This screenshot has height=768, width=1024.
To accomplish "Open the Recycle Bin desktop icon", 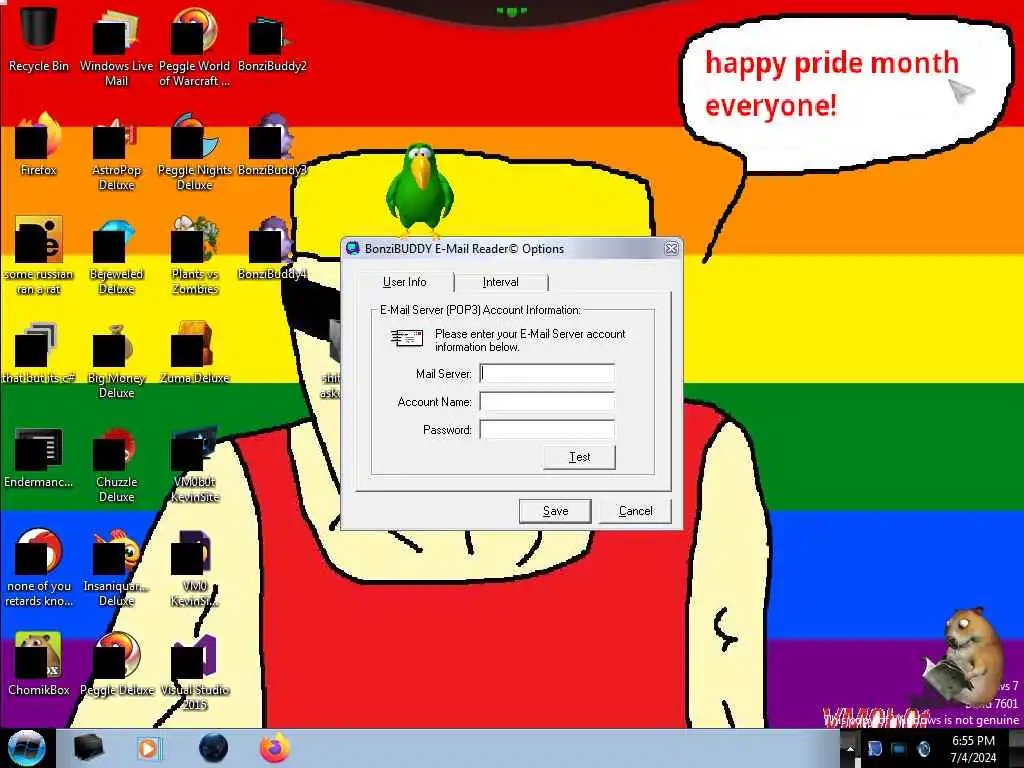I will tap(39, 37).
